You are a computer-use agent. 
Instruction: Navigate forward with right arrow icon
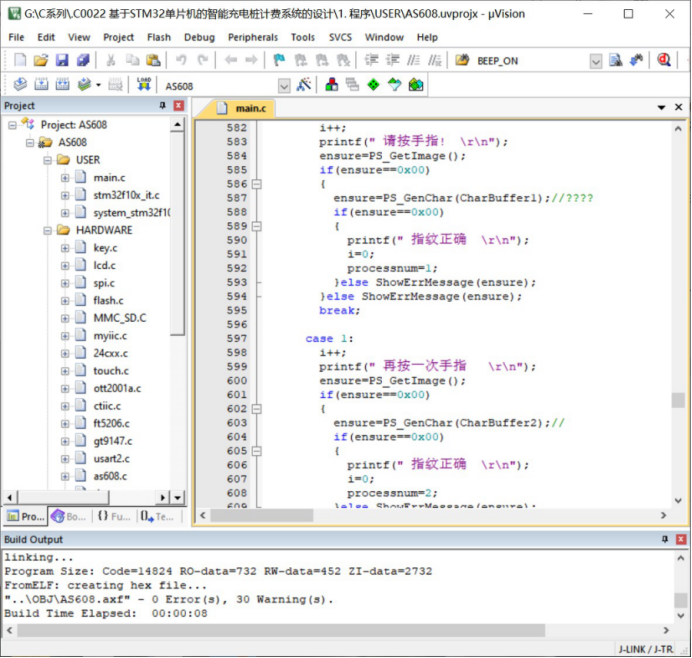pos(252,60)
